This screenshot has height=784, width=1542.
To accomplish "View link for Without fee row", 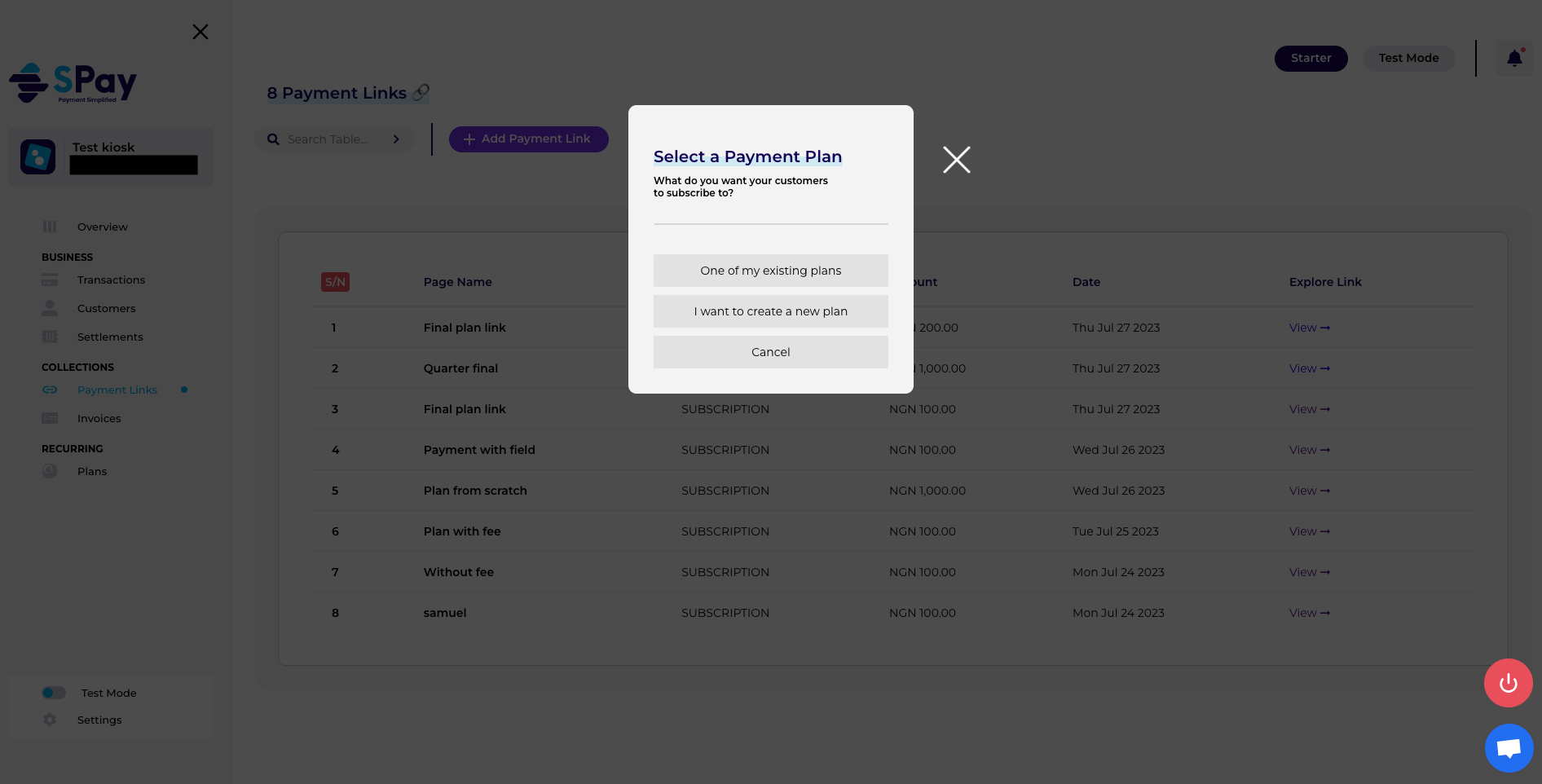I will (1310, 572).
